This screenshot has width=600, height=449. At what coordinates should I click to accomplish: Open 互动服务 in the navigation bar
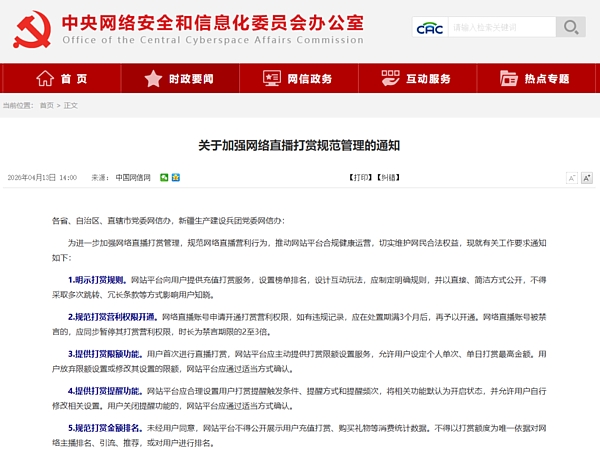tap(418, 78)
